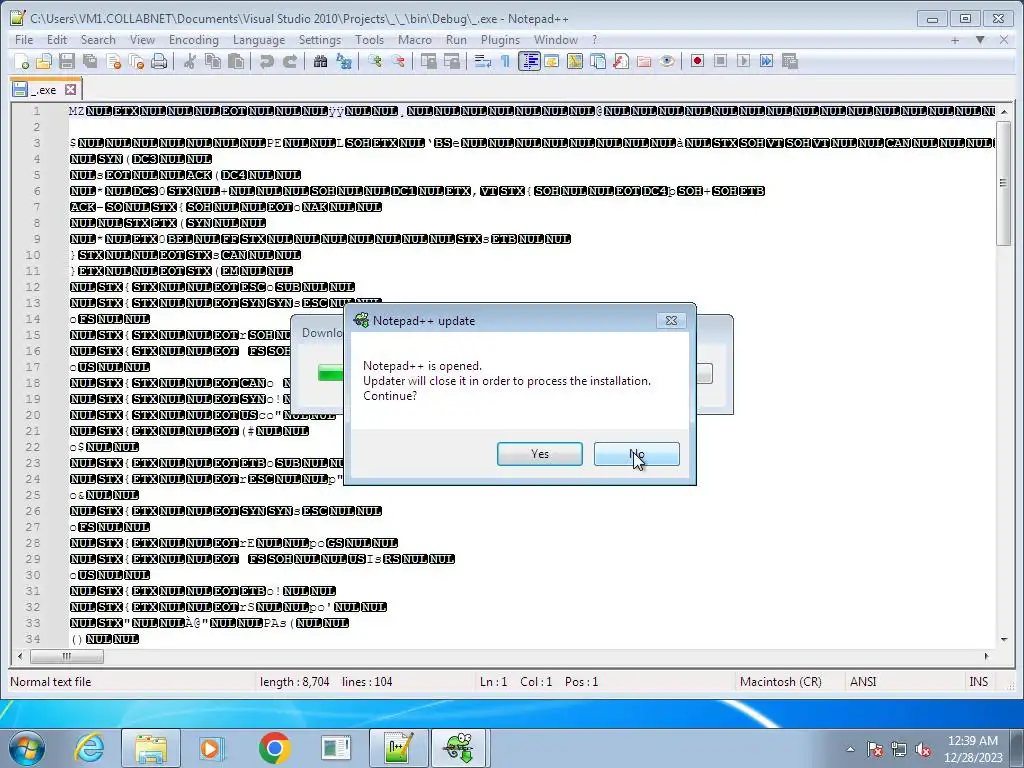Viewport: 1024px width, 768px height.
Task: Open the Encoding menu
Action: (x=194, y=40)
